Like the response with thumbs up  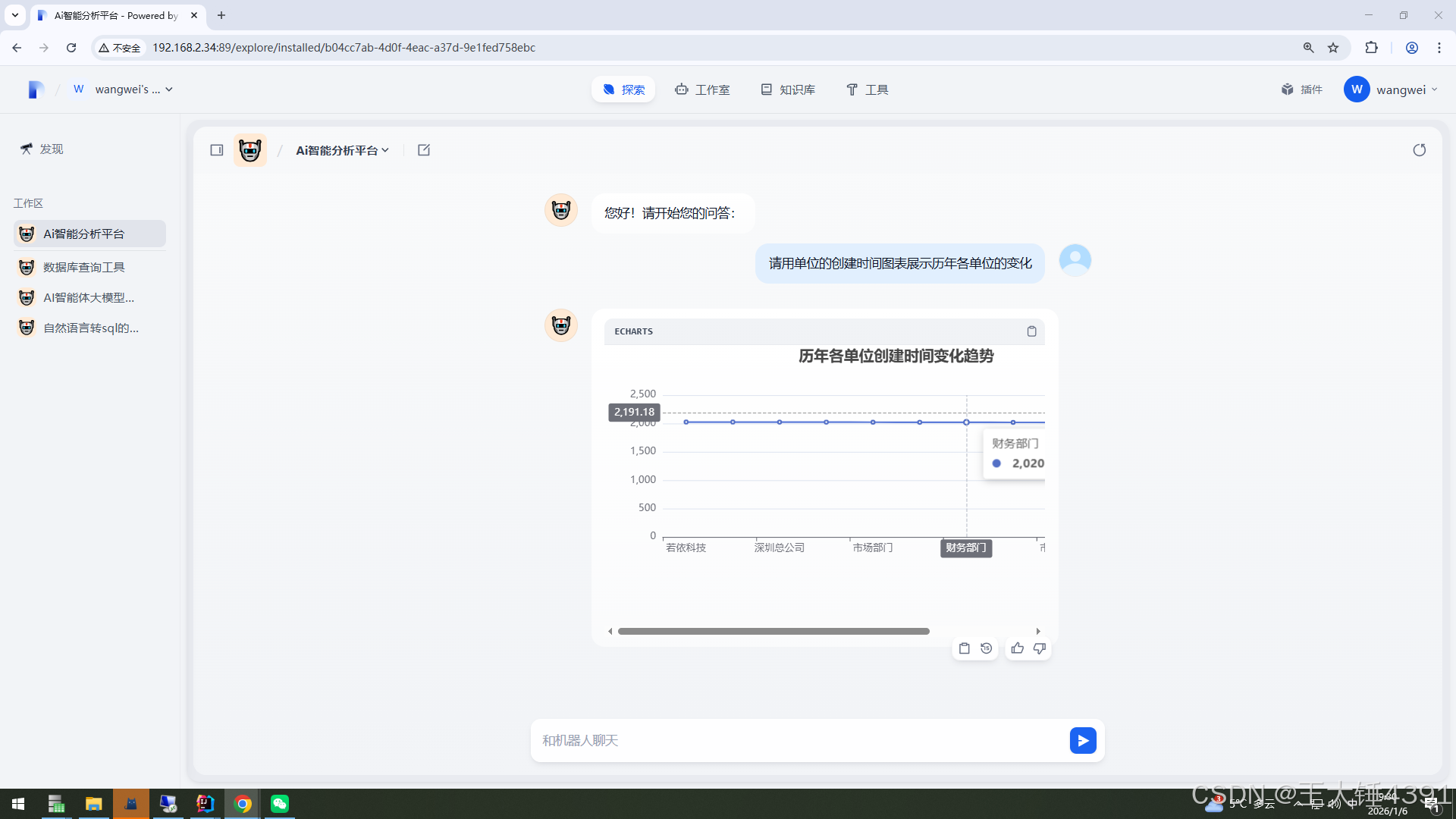pos(1017,648)
